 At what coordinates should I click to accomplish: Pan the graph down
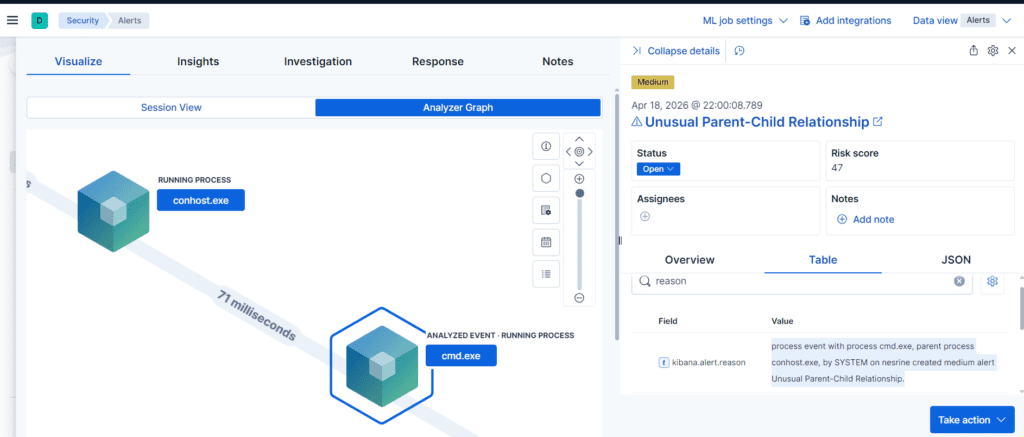click(x=579, y=163)
